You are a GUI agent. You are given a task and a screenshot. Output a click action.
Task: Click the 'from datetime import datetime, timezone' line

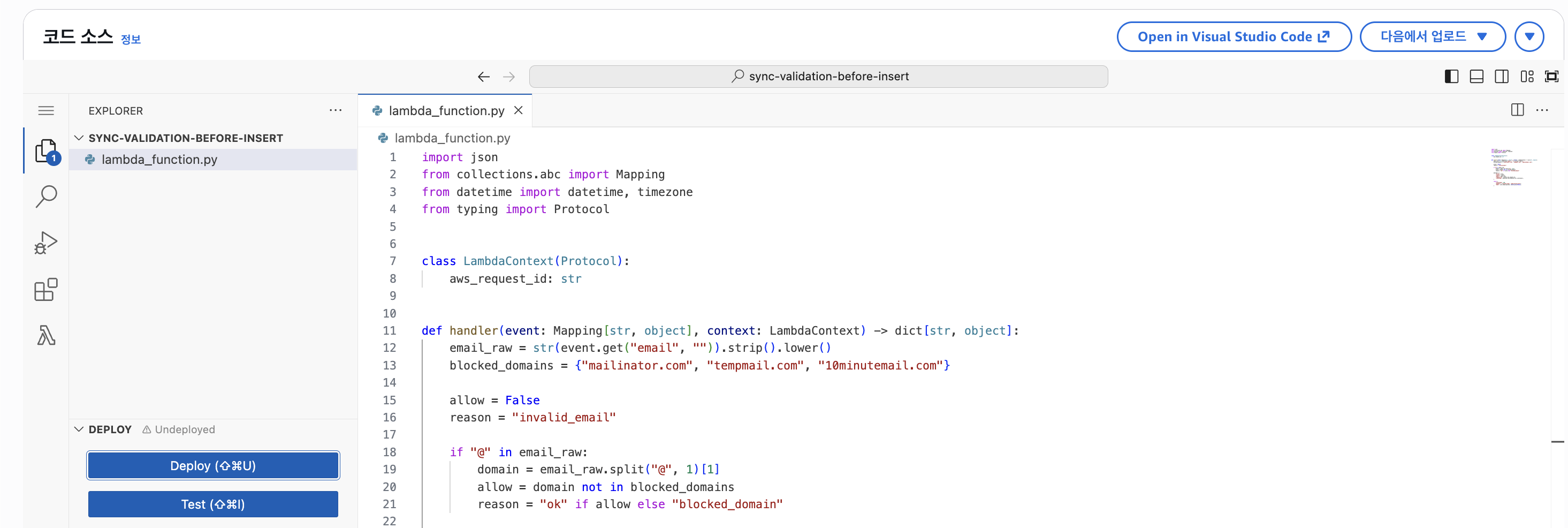pyautogui.click(x=557, y=192)
